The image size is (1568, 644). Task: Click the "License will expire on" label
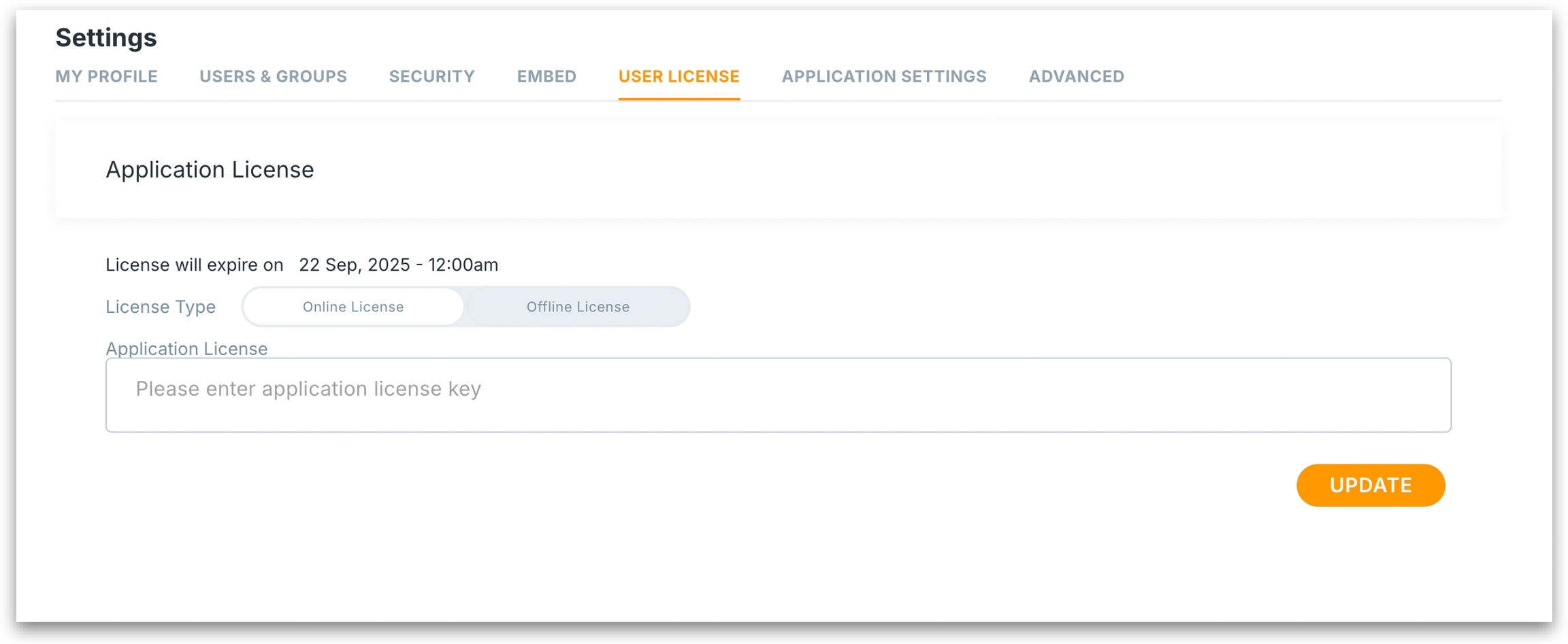[194, 265]
